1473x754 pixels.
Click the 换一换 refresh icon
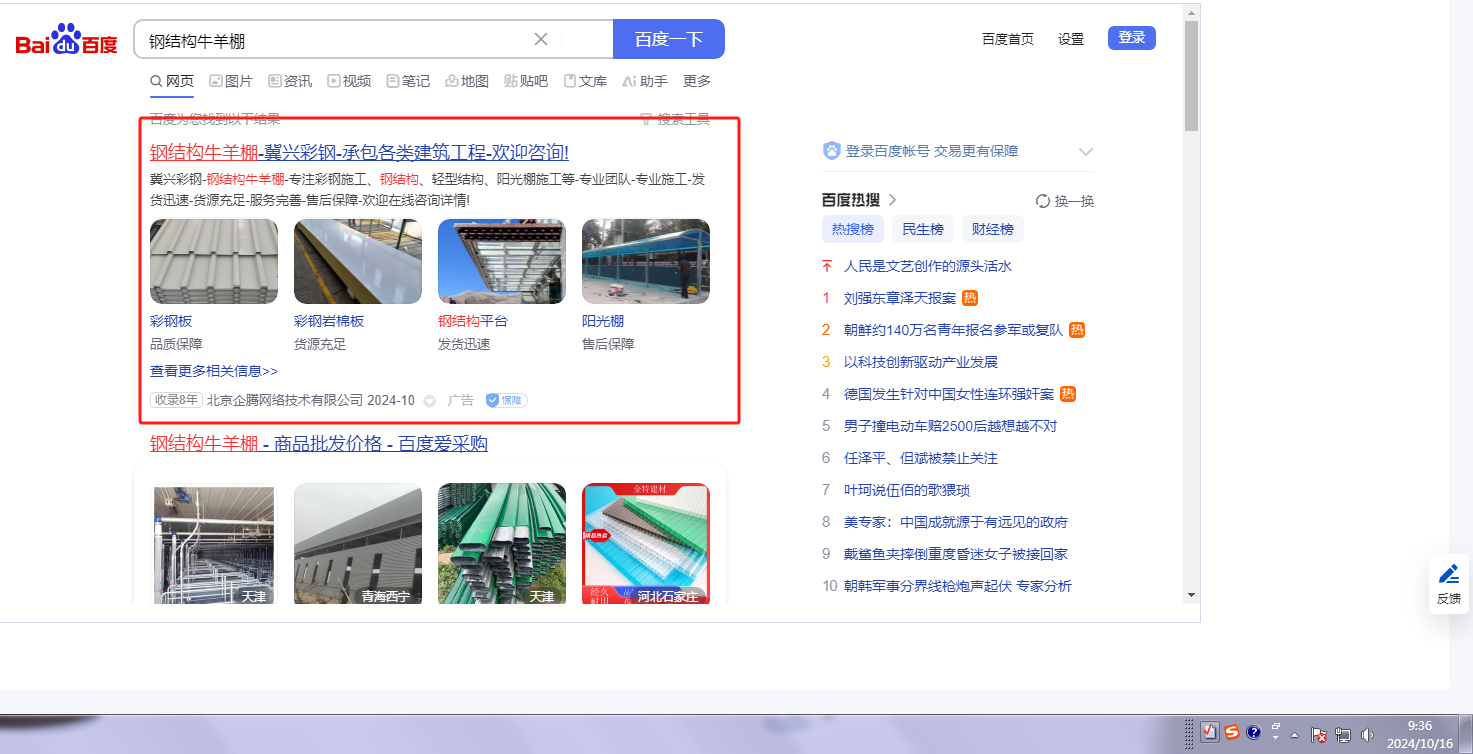(x=1043, y=201)
